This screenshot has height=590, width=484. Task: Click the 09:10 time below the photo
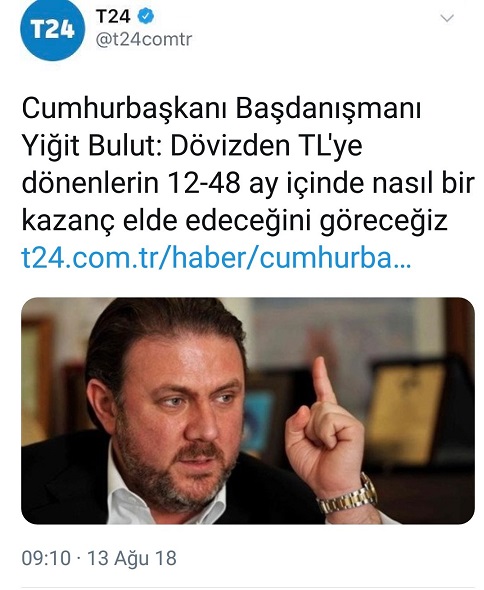(x=46, y=558)
